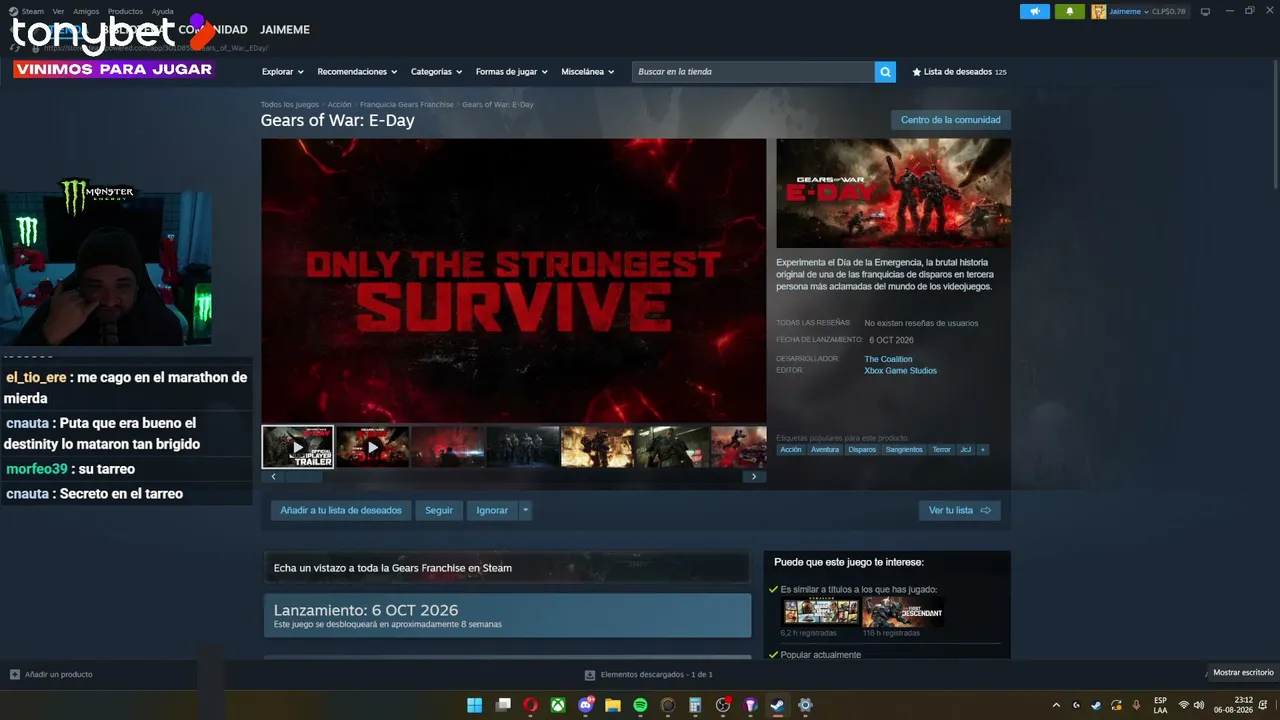
Task: Open File Explorer on the taskbar
Action: click(613, 705)
